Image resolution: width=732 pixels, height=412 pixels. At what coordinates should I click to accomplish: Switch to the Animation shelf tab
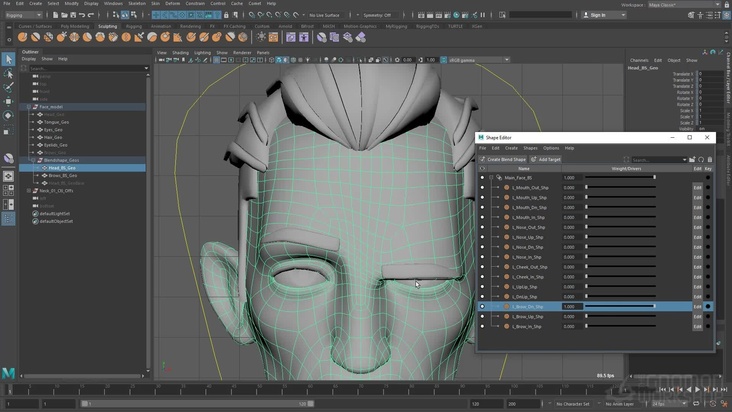(161, 27)
